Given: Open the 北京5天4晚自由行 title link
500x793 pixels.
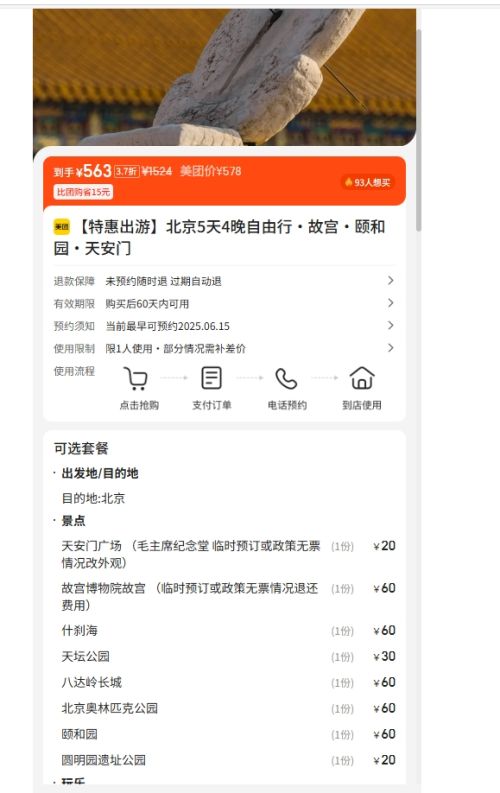Looking at the screenshot, I should [x=219, y=237].
